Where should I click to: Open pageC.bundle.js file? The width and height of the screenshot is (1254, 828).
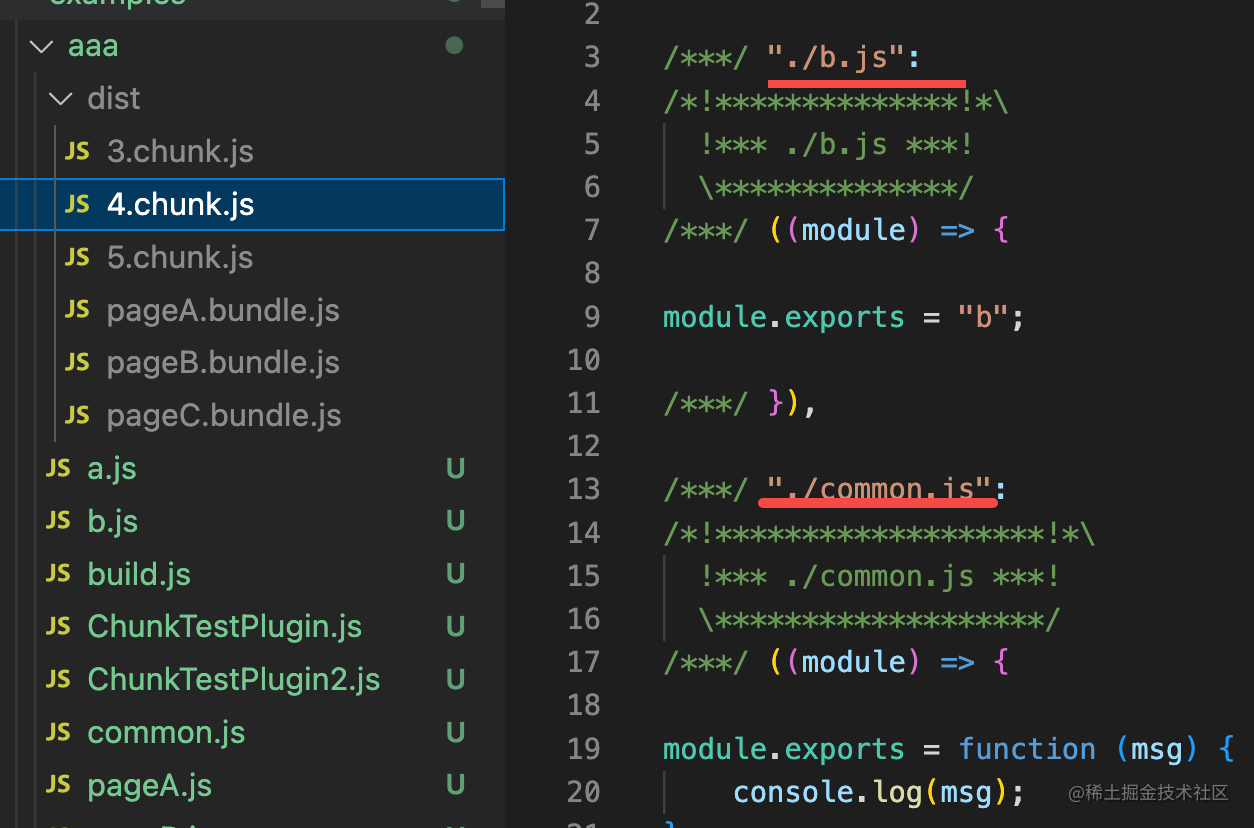click(x=224, y=415)
